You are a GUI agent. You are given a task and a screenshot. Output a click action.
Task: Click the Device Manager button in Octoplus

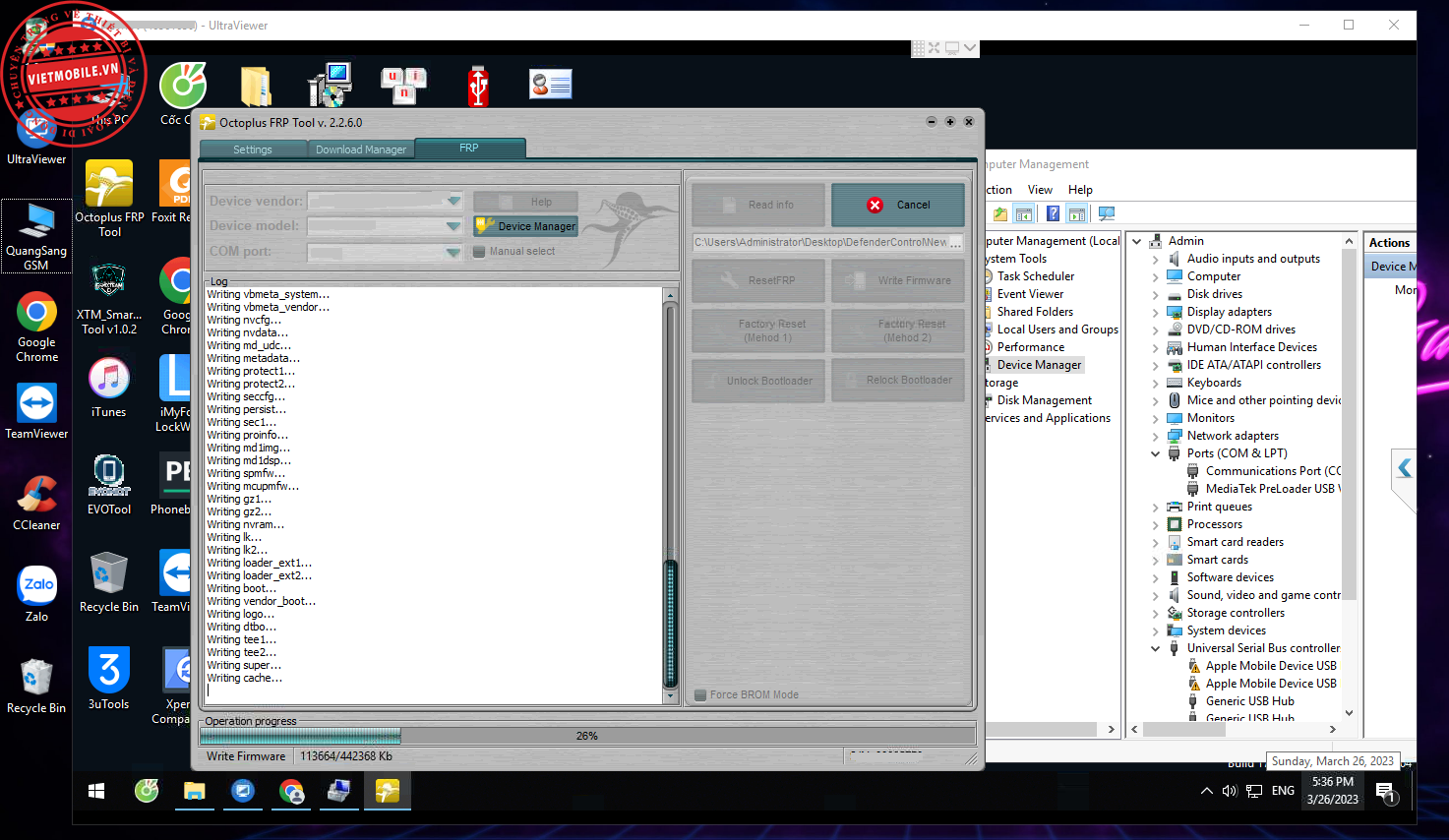[526, 226]
